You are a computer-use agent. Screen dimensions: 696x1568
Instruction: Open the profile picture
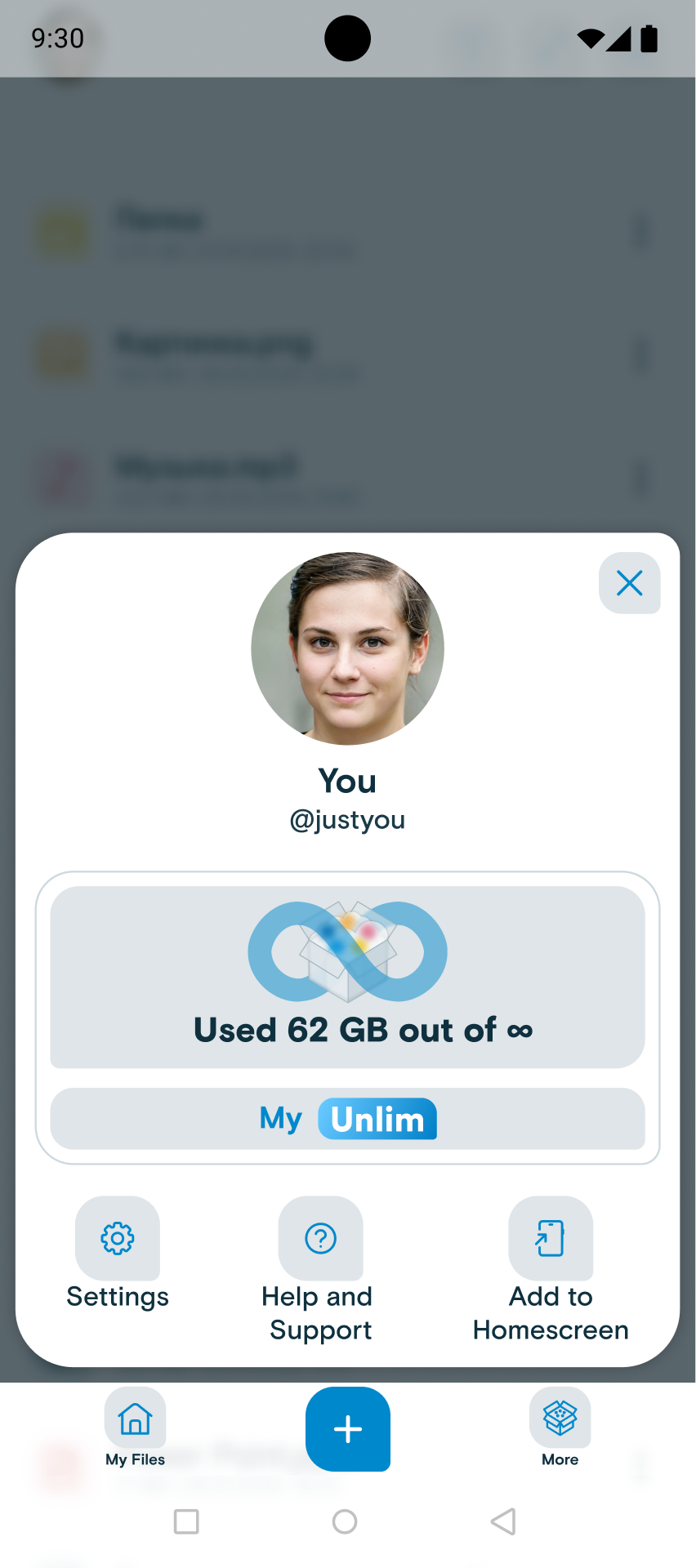click(346, 648)
